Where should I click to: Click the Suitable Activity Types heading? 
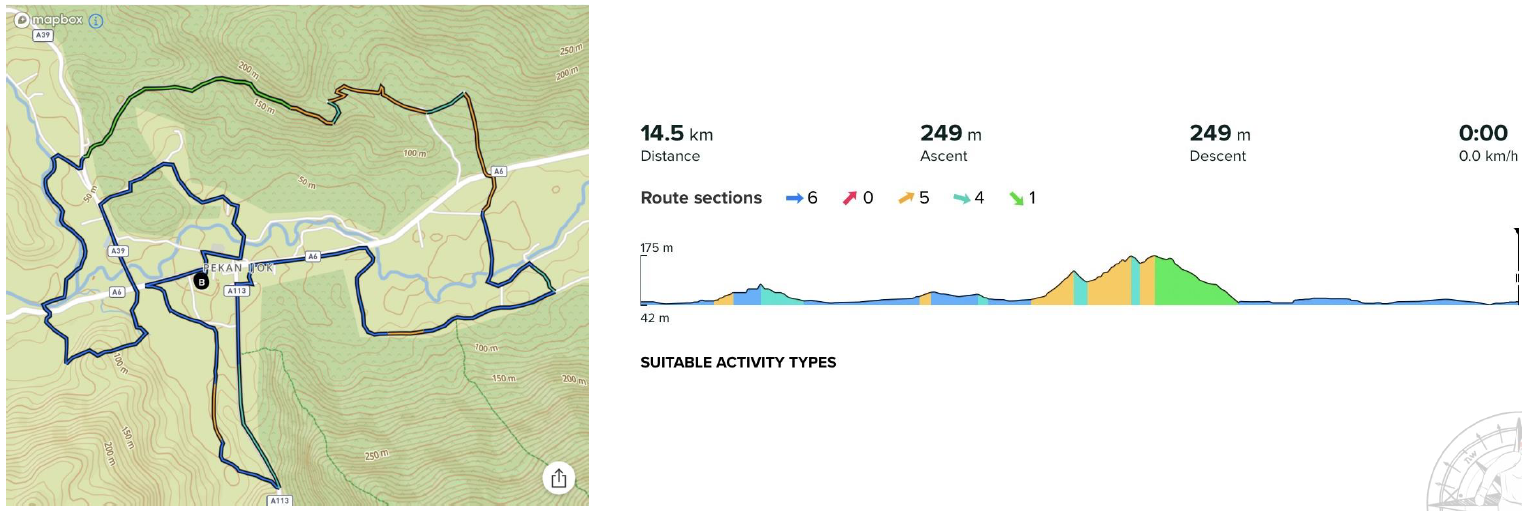click(x=738, y=362)
